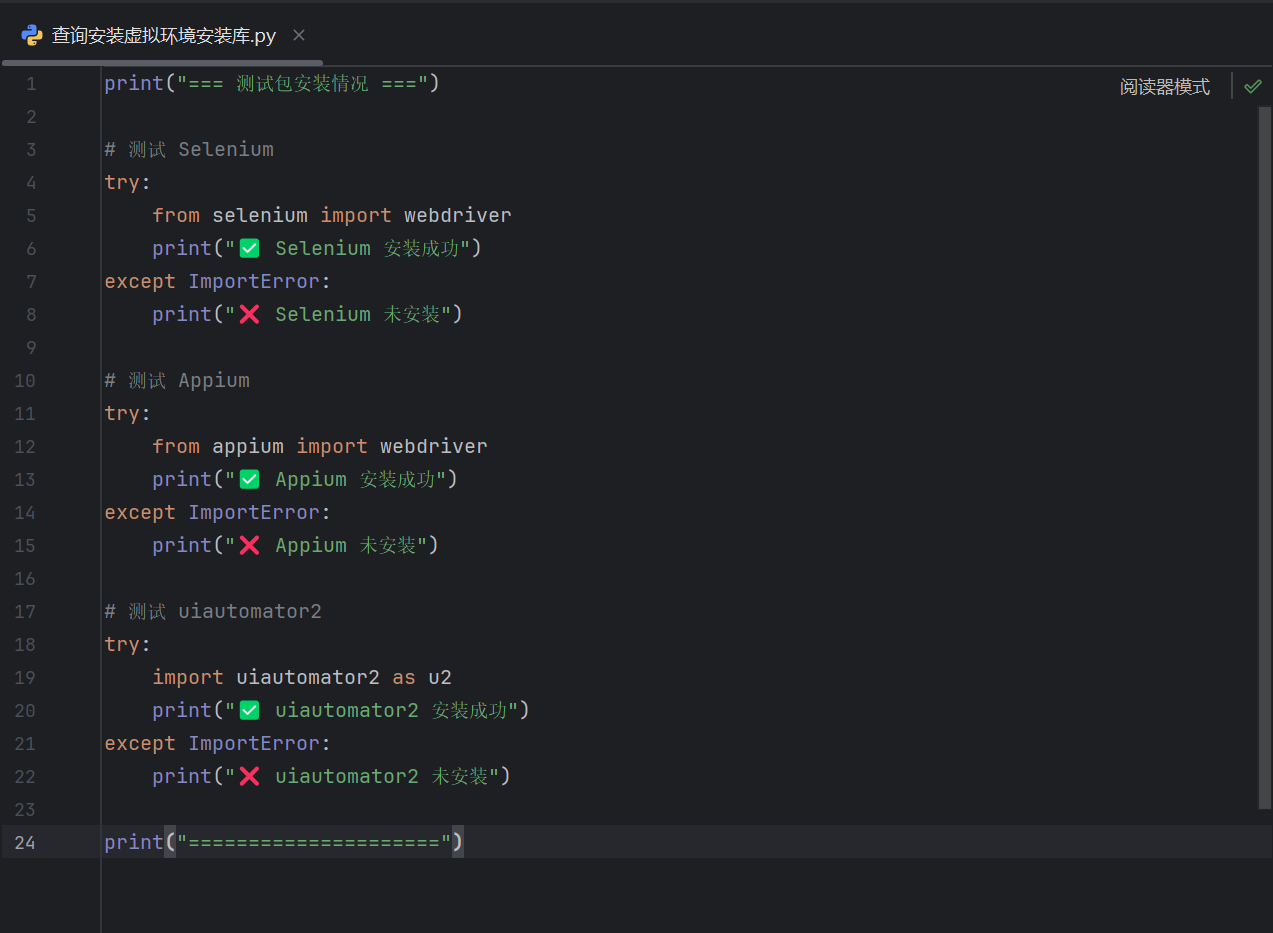Click the 'Appium 安装成功' print string
1273x933 pixels.
tap(337, 480)
